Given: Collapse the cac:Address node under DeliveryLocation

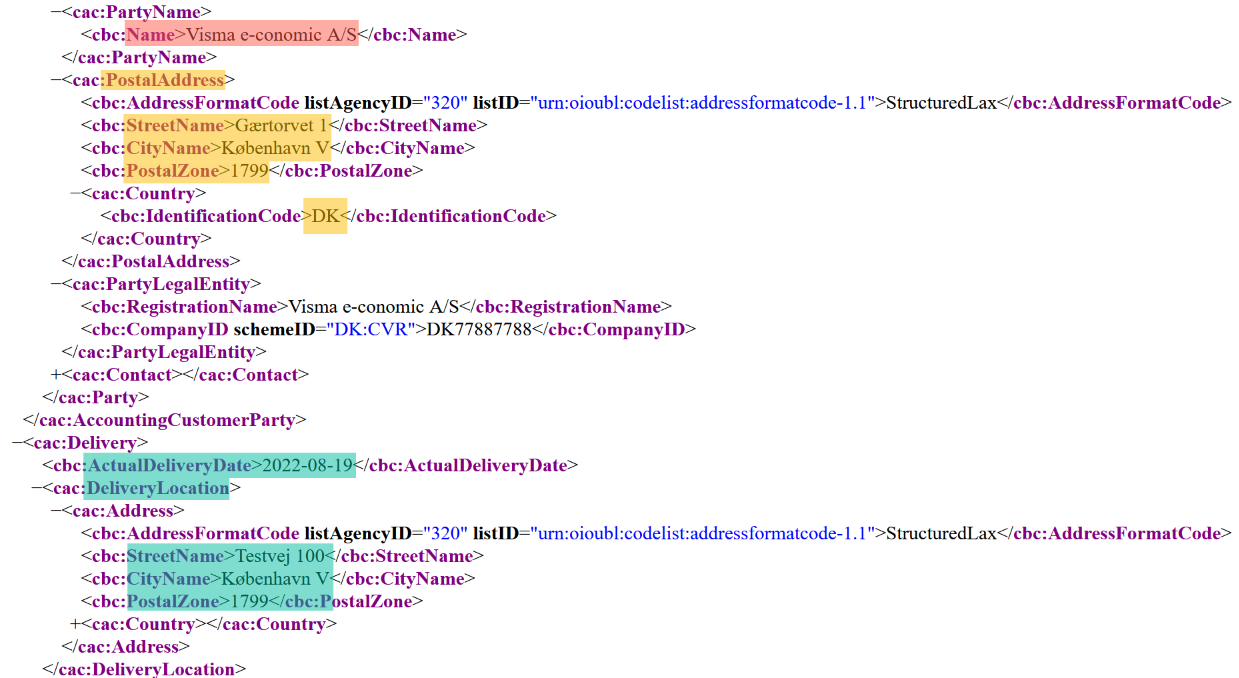Looking at the screenshot, I should 56,511.
